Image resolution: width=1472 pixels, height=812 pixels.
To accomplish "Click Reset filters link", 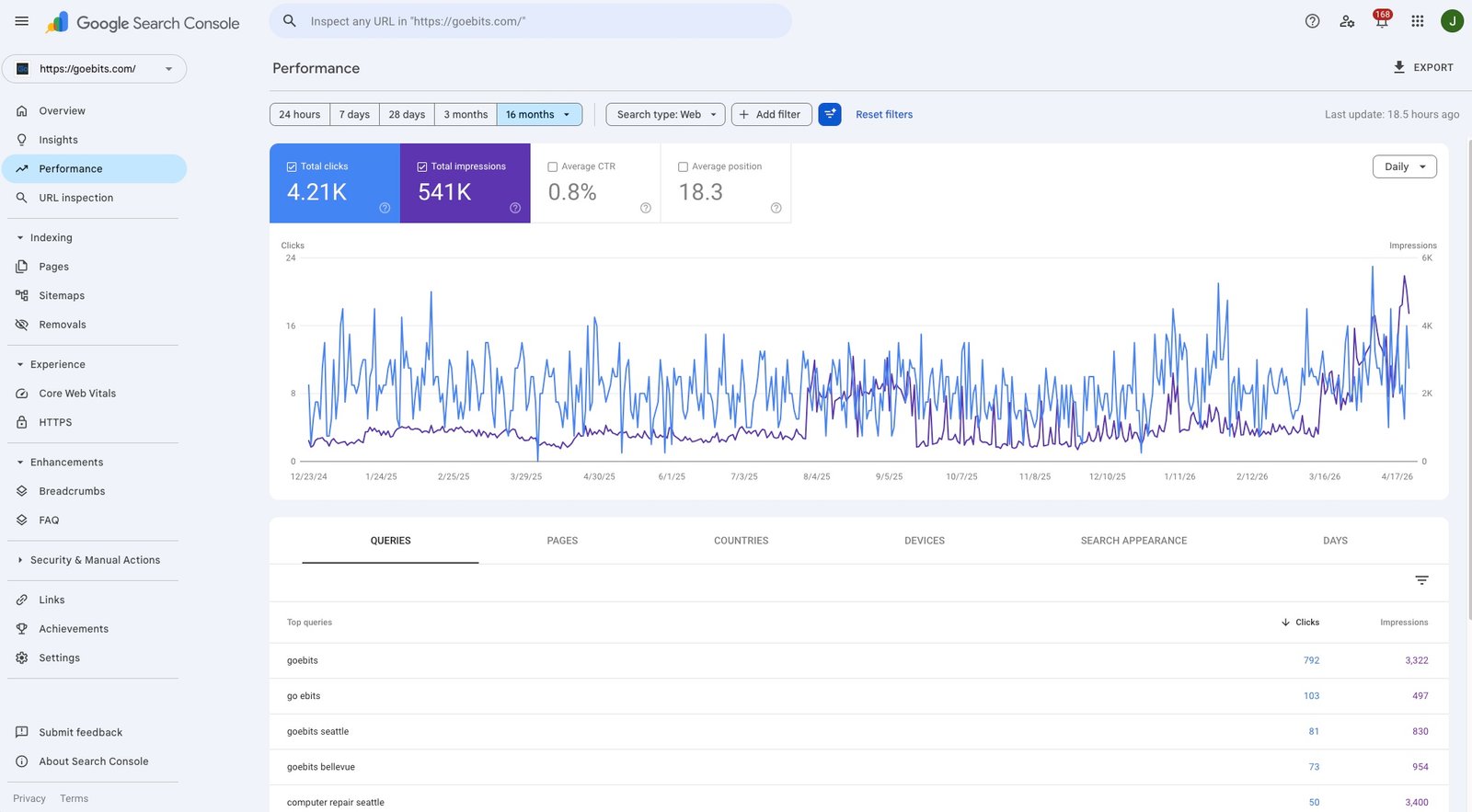I will 884,115.
